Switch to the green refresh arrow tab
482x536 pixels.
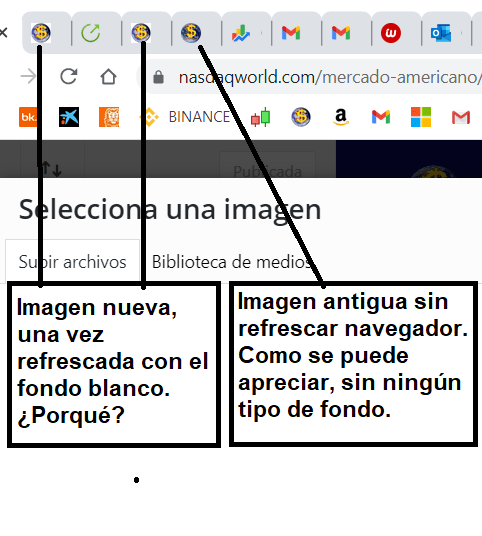96,33
